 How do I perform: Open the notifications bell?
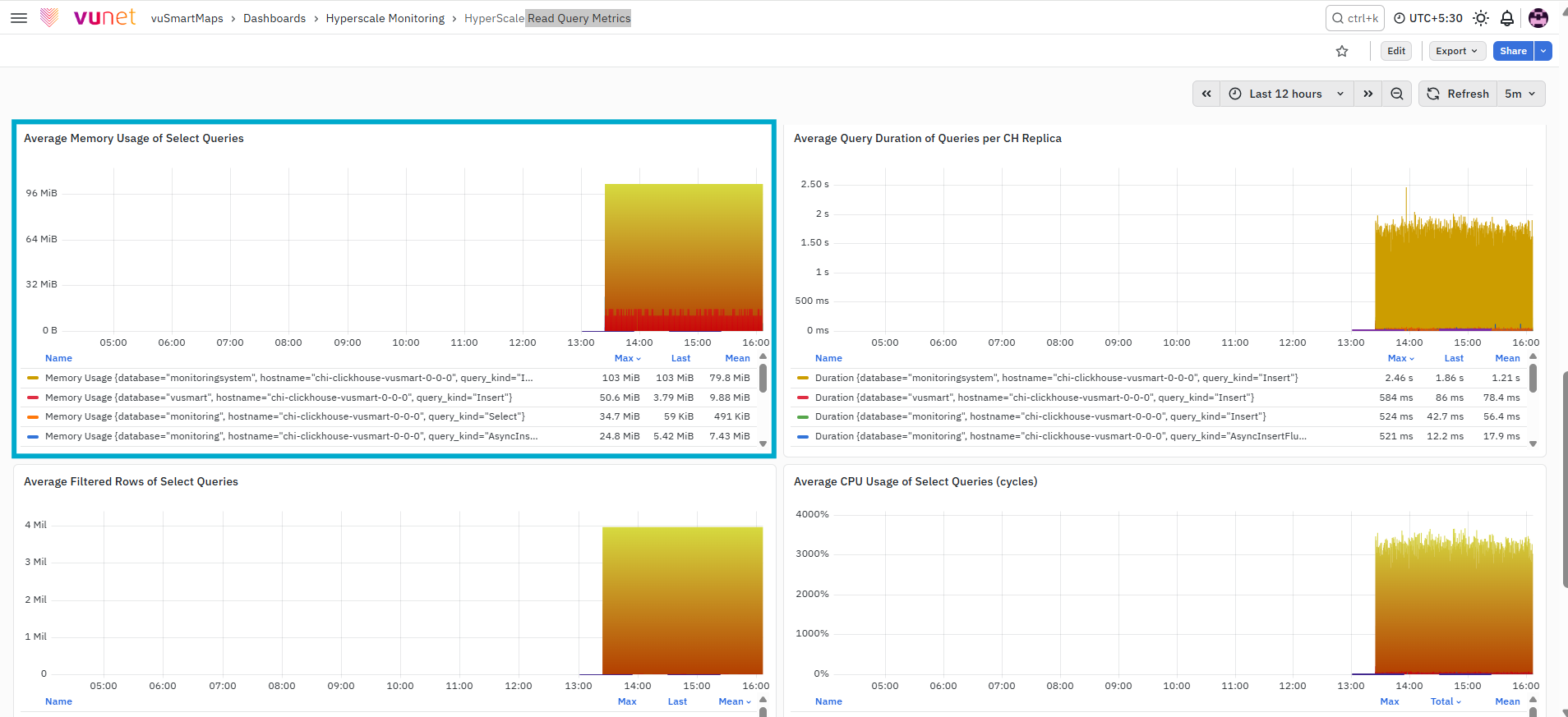click(x=1507, y=18)
